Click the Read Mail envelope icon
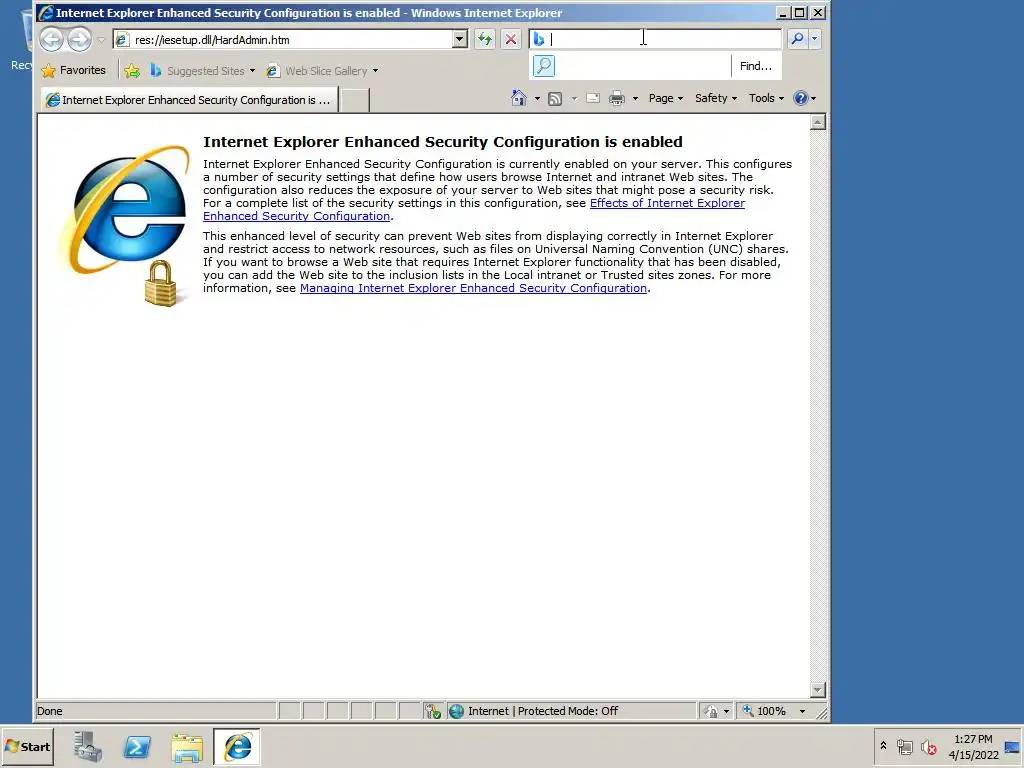This screenshot has height=768, width=1024. click(593, 99)
